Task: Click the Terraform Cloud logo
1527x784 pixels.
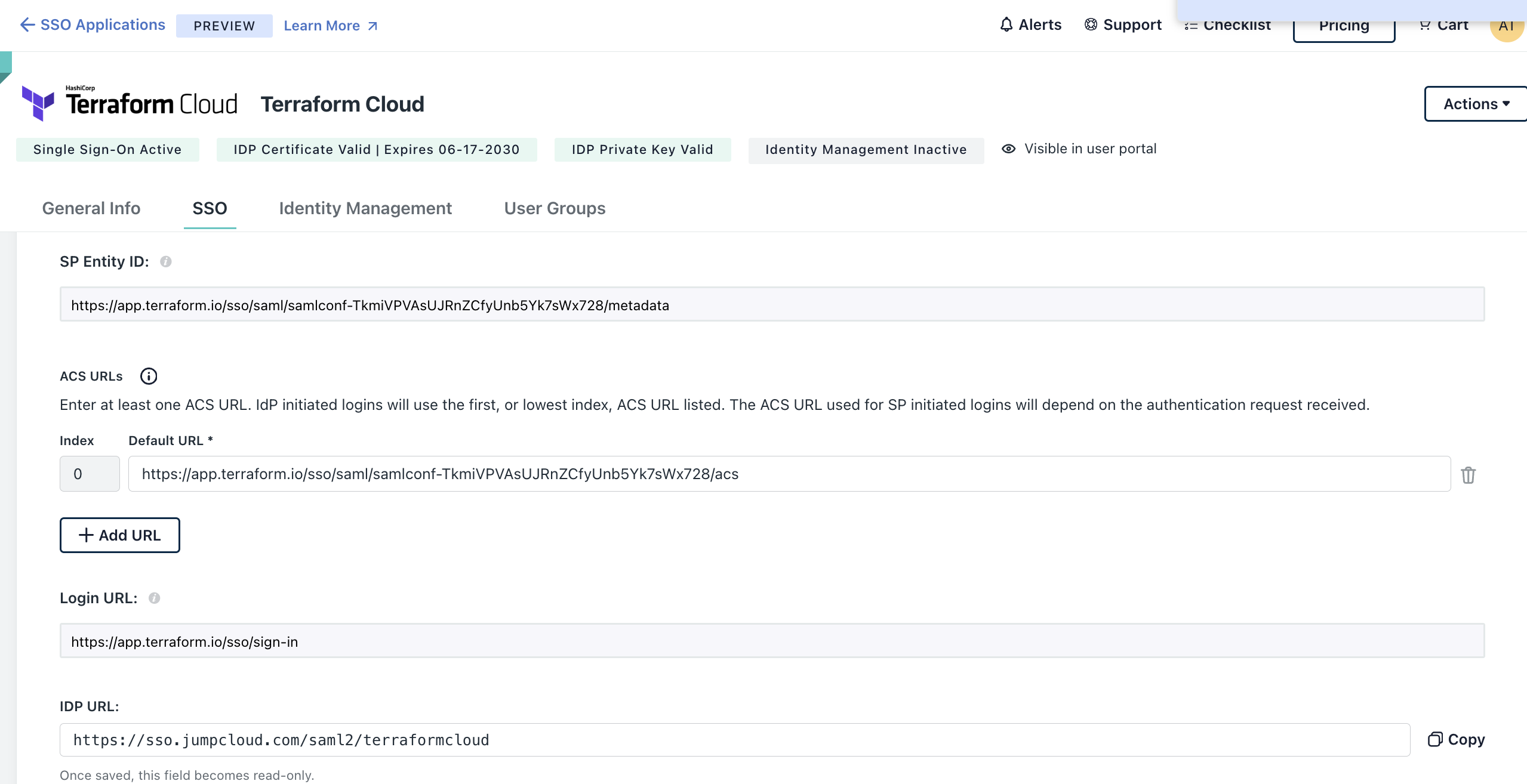Action: pos(130,103)
